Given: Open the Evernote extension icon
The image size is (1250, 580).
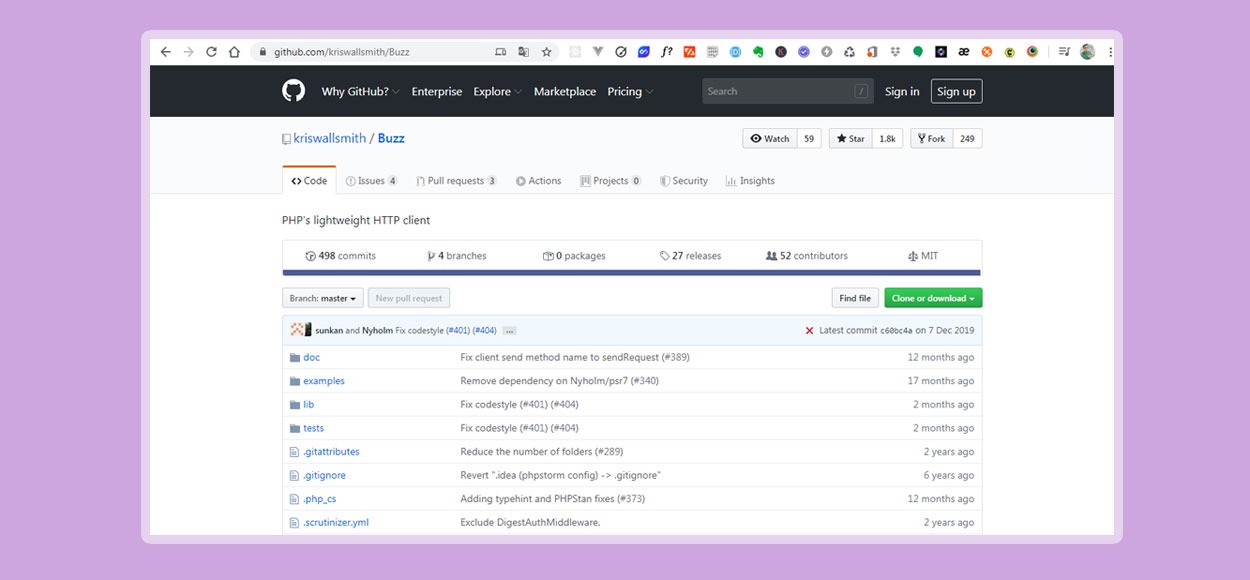Looking at the screenshot, I should pyautogui.click(x=758, y=52).
